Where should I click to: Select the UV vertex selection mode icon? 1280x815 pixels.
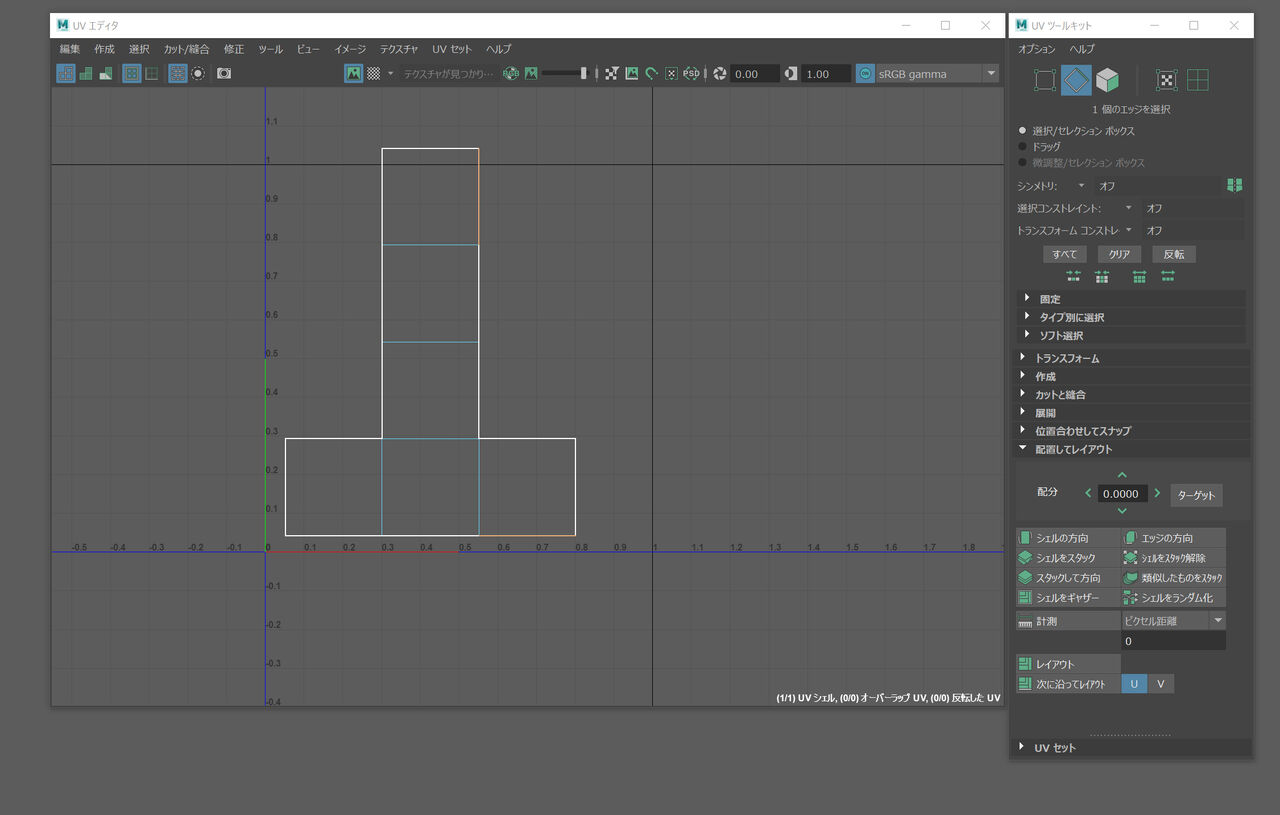click(1045, 80)
